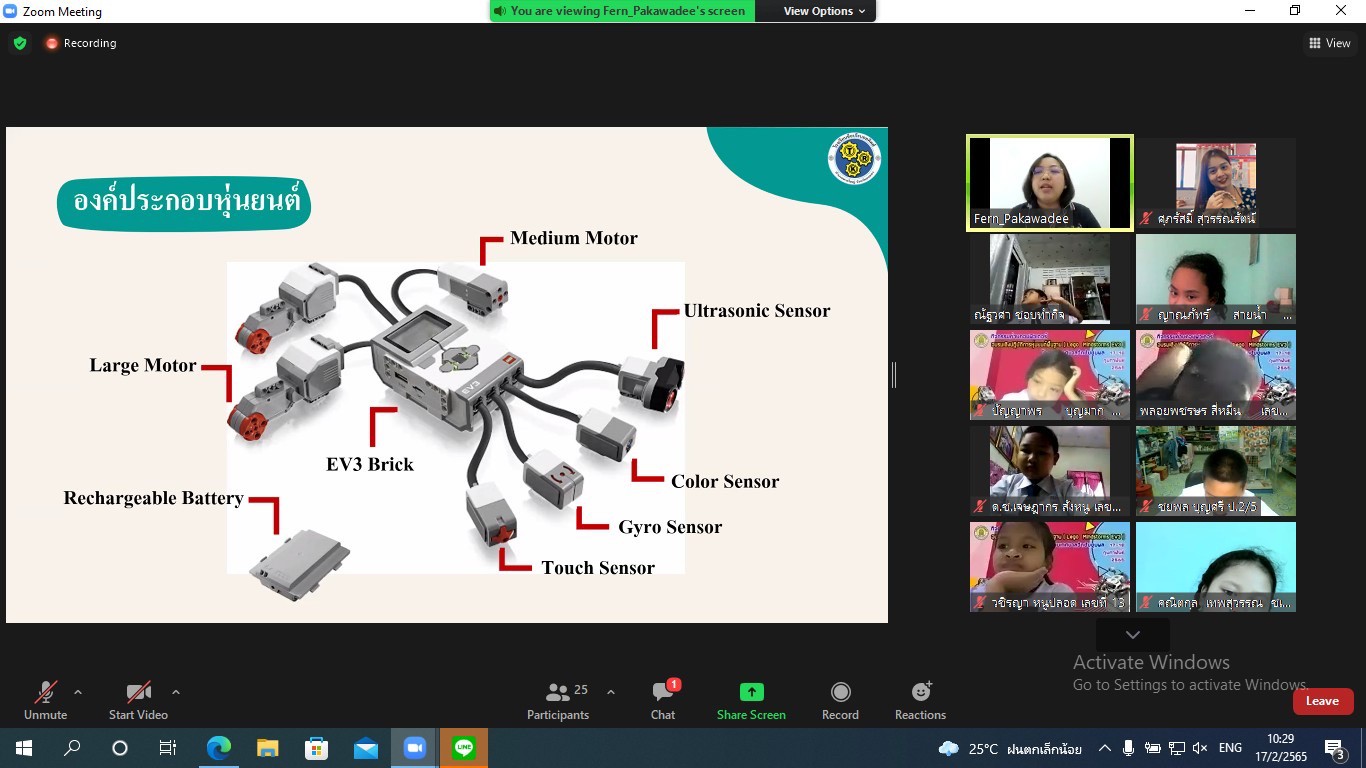This screenshot has width=1366, height=768.
Task: Toggle Start Video camera on
Action: click(138, 700)
